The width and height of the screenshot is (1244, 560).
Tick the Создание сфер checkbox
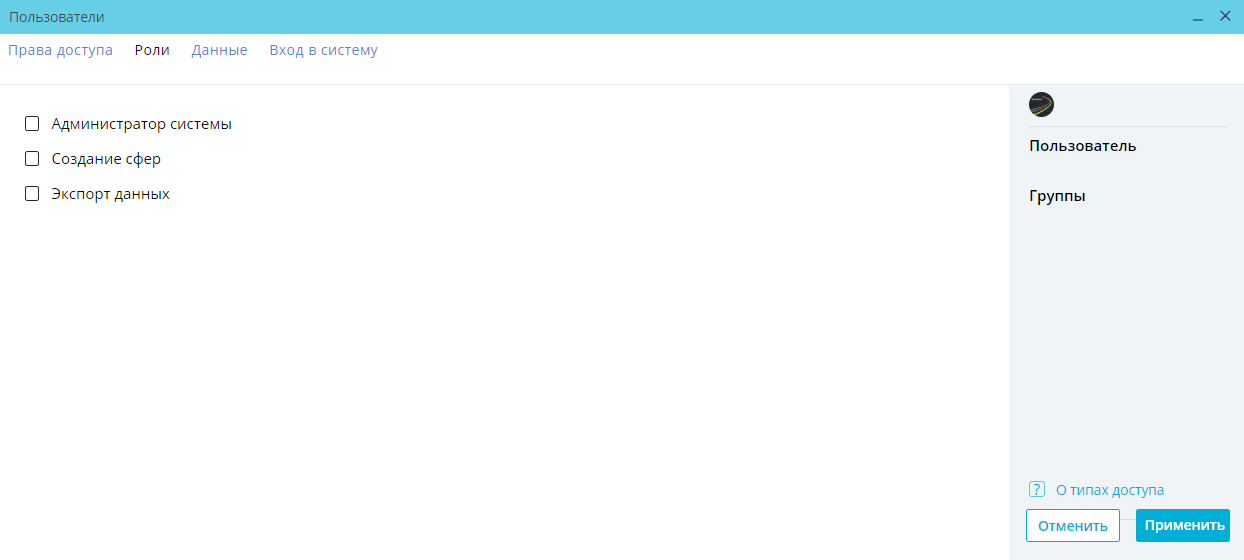32,159
